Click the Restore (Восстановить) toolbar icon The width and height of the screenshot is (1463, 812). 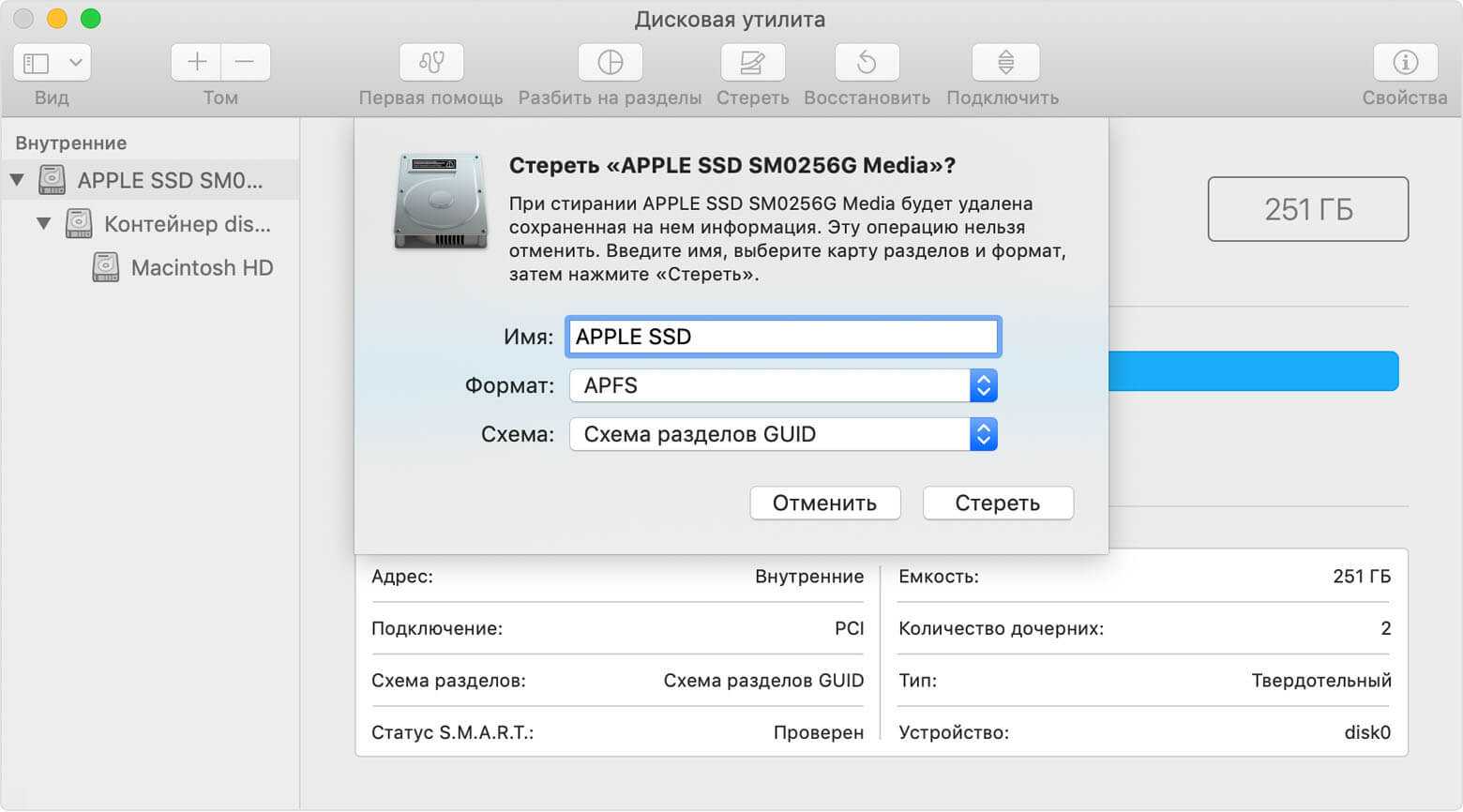[x=867, y=63]
